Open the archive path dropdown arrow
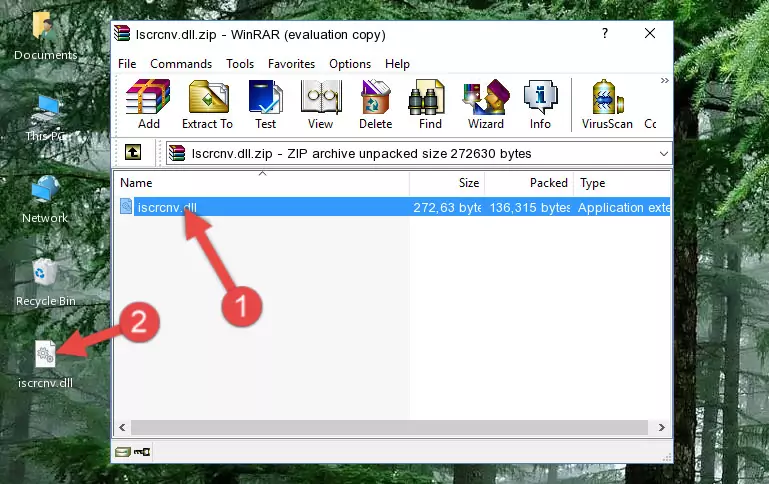Image resolution: width=769 pixels, height=484 pixels. (664, 153)
